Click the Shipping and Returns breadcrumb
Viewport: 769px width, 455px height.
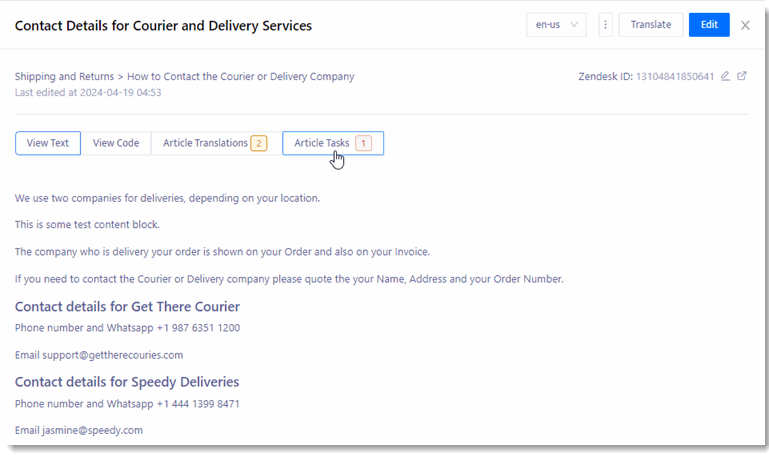[x=64, y=76]
